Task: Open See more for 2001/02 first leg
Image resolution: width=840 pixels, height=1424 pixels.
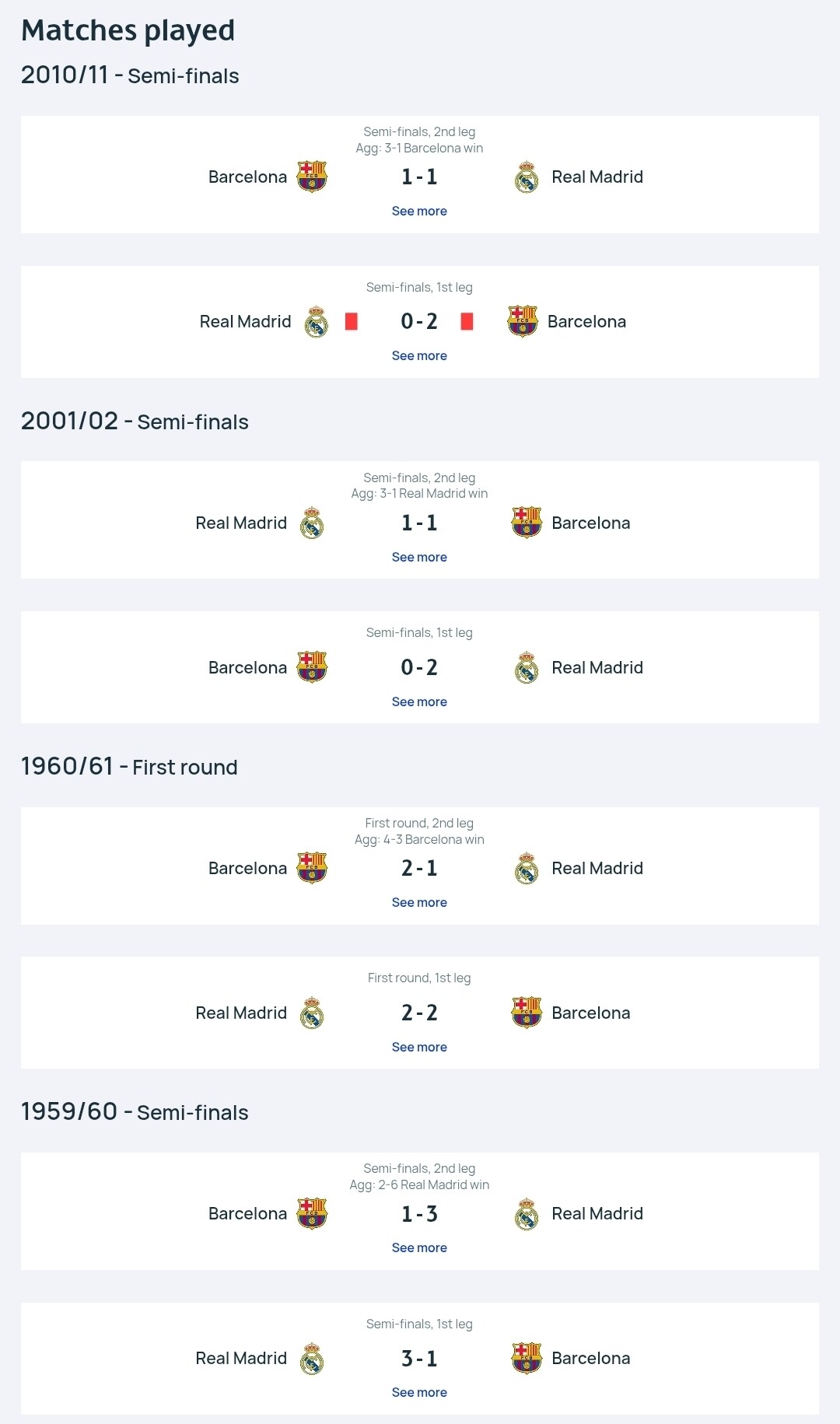Action: click(x=419, y=702)
